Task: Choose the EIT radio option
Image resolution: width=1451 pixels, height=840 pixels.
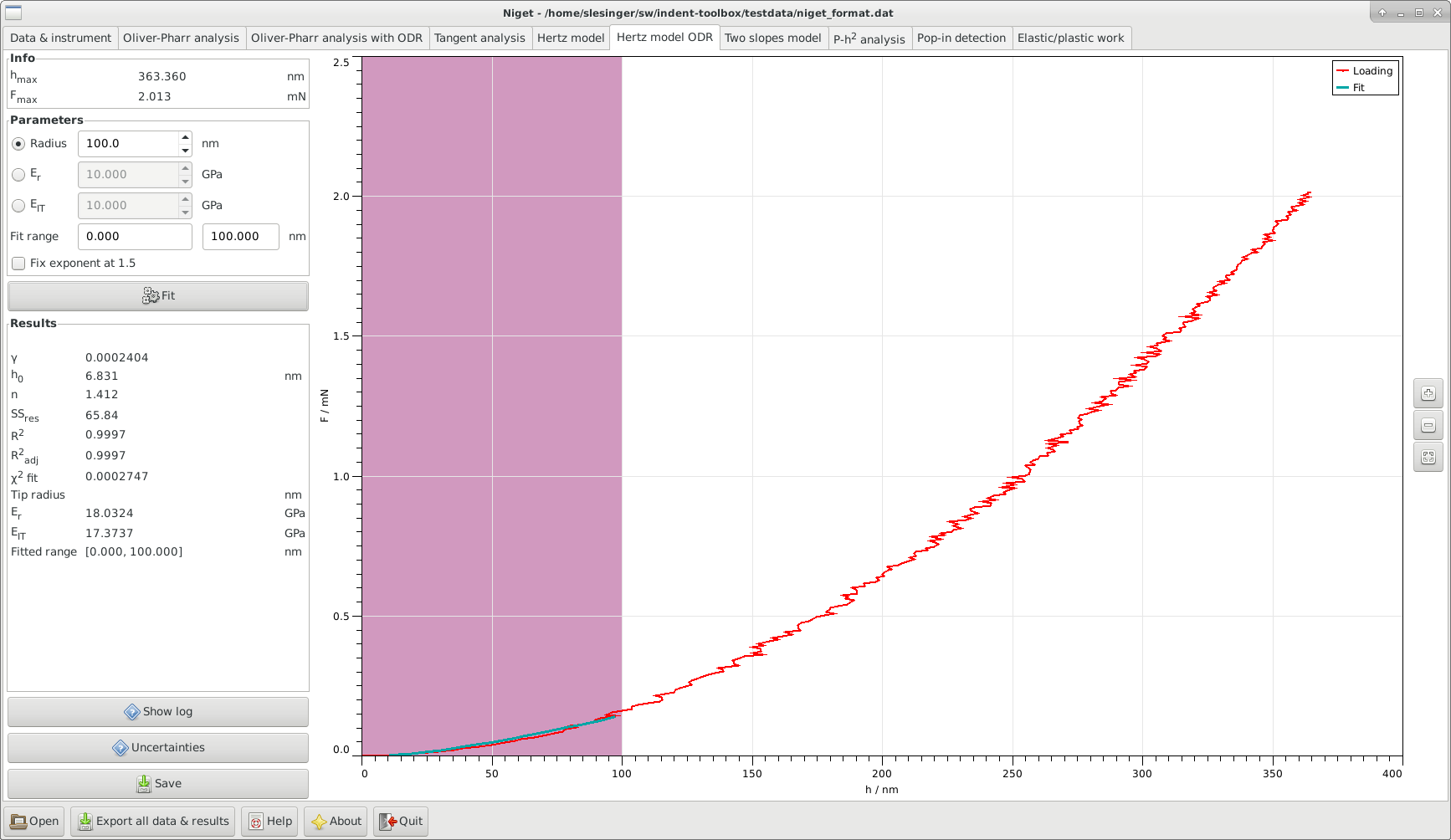Action: [18, 206]
